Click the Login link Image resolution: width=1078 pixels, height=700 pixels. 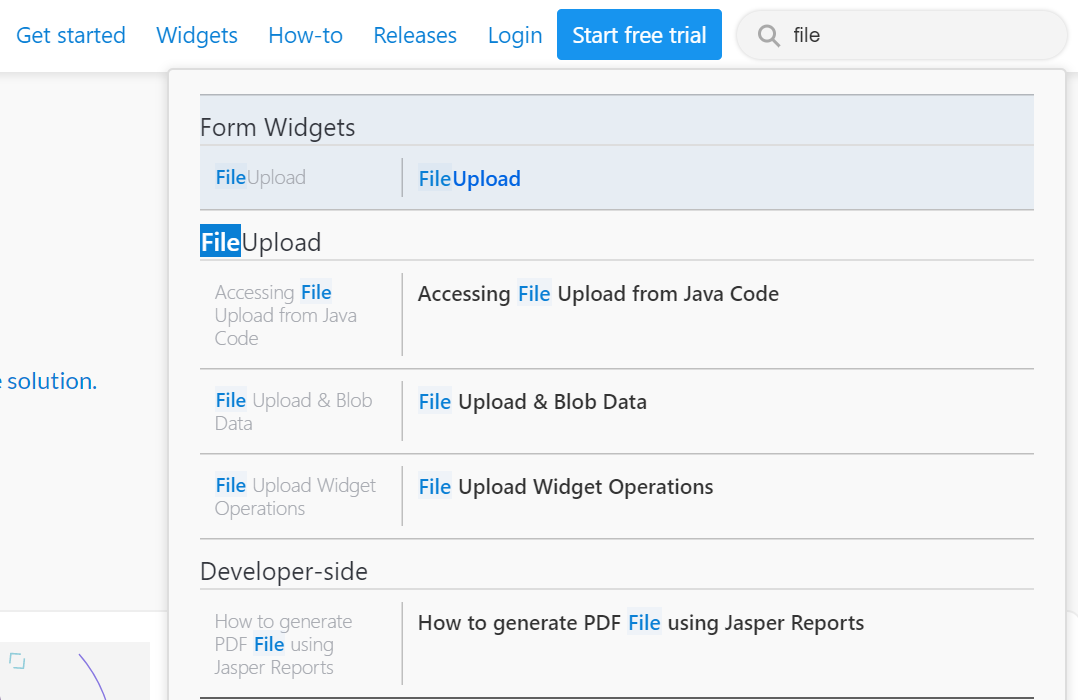(515, 36)
